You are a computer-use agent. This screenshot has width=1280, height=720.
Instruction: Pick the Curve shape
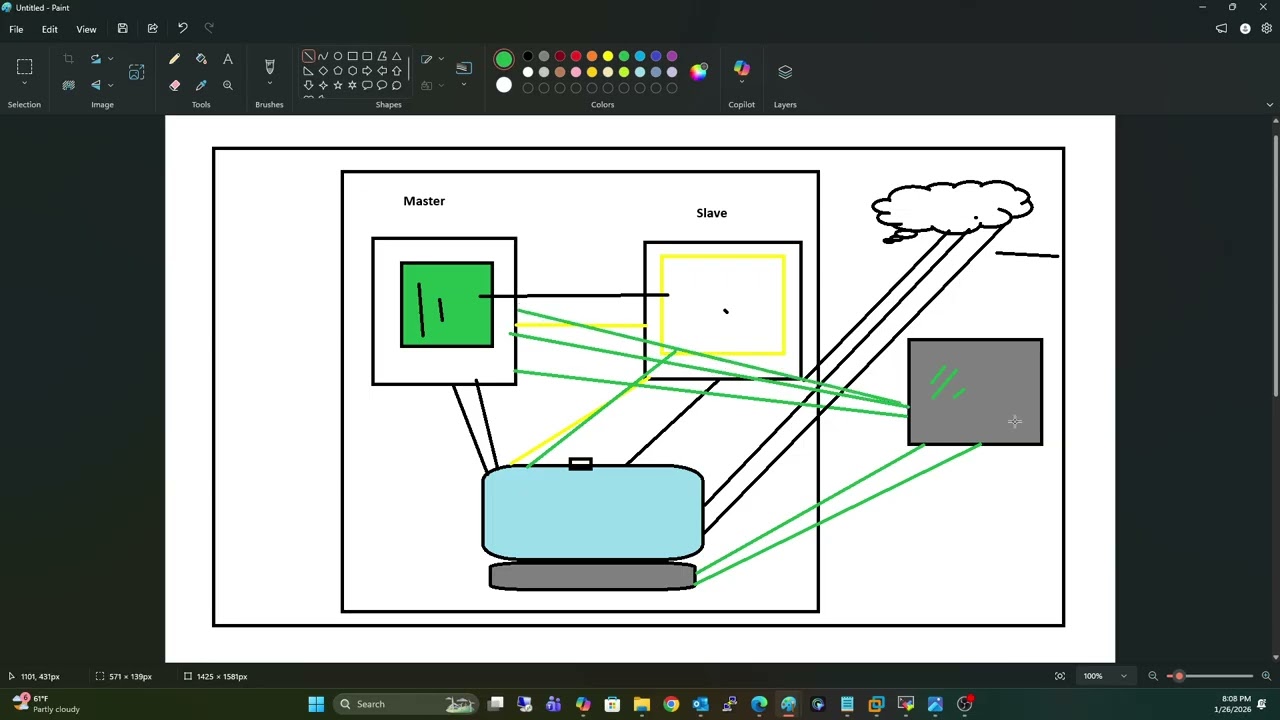pyautogui.click(x=323, y=56)
